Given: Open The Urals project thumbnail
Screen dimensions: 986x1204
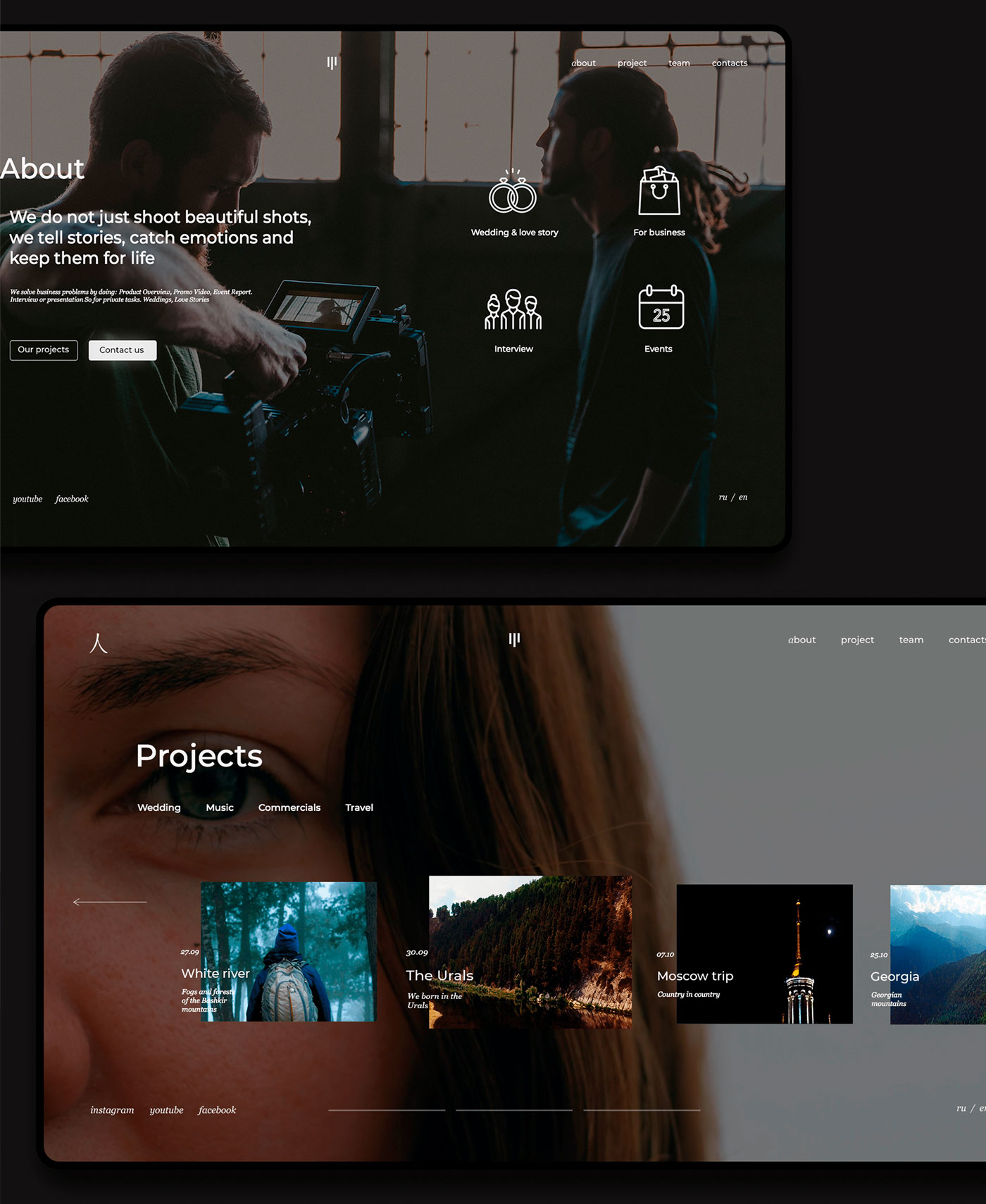Looking at the screenshot, I should [x=530, y=951].
